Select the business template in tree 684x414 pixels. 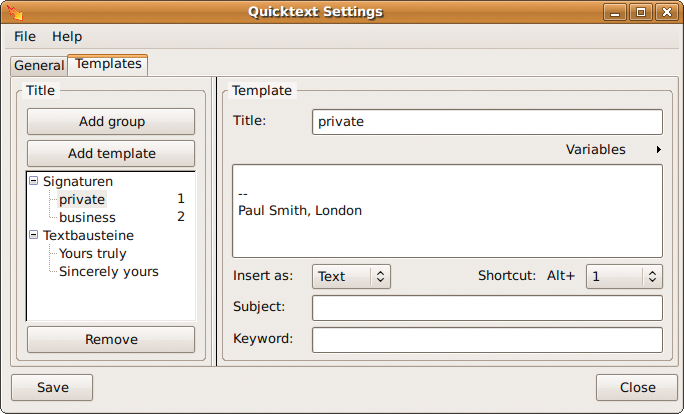click(x=87, y=217)
